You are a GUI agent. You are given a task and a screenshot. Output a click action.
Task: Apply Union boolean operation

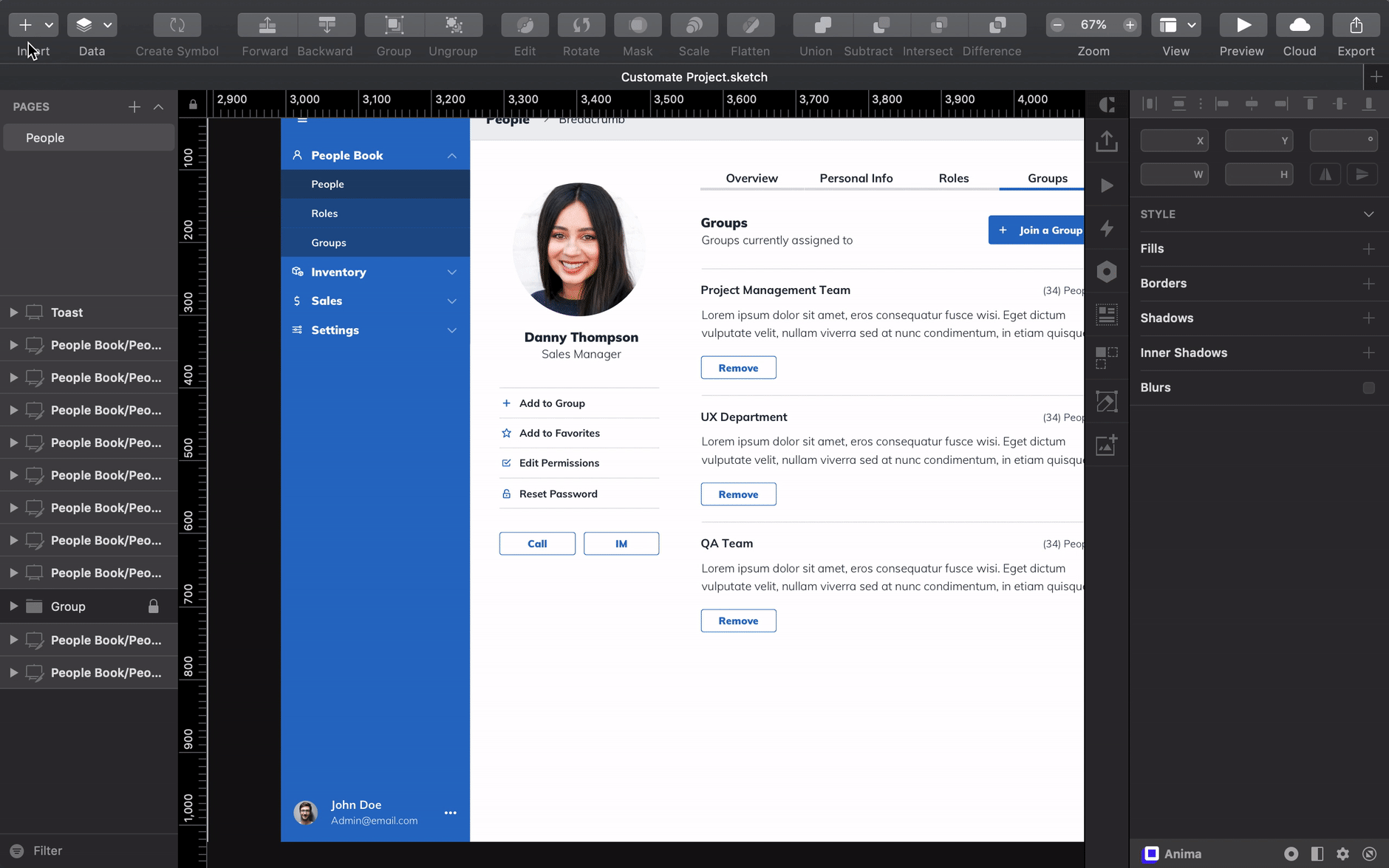click(x=822, y=25)
